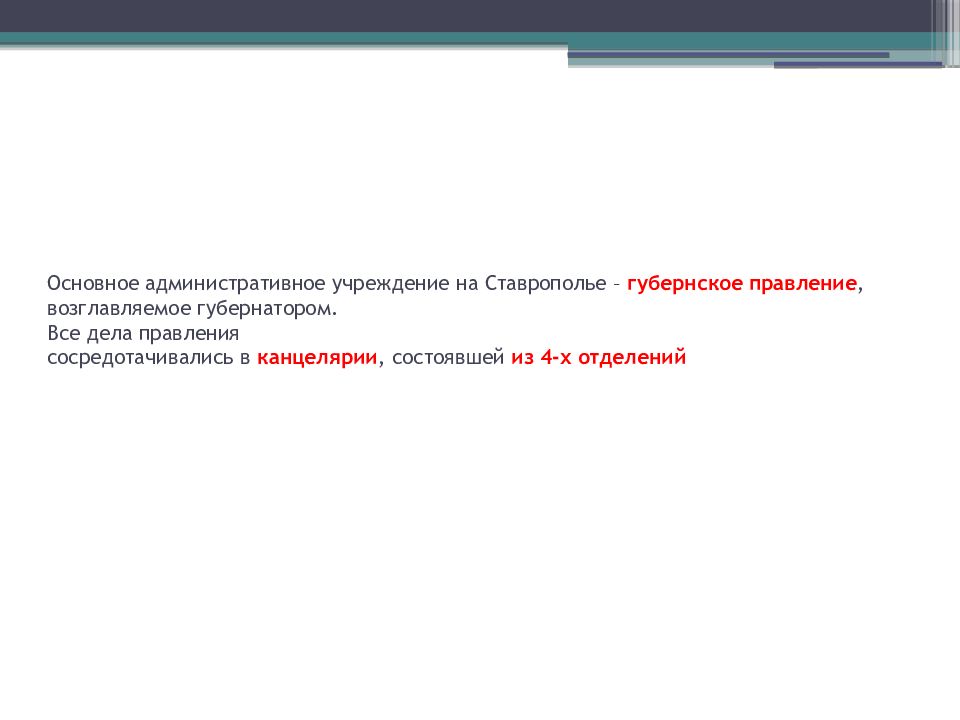Click the red phrase "губернское правление"
The image size is (960, 720).
(741, 284)
